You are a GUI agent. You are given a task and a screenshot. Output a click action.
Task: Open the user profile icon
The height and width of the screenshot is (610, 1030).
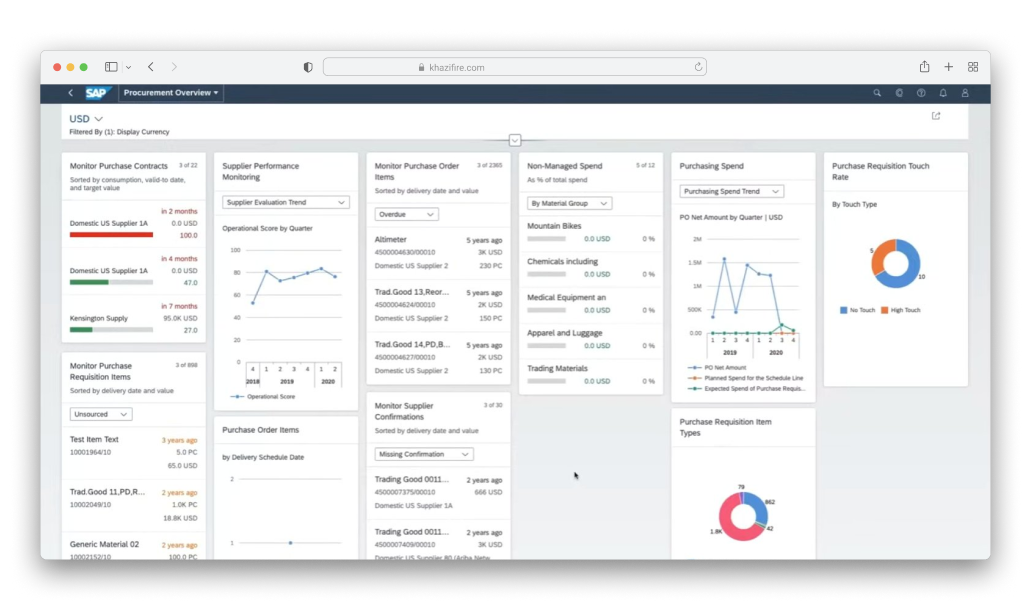pos(965,93)
